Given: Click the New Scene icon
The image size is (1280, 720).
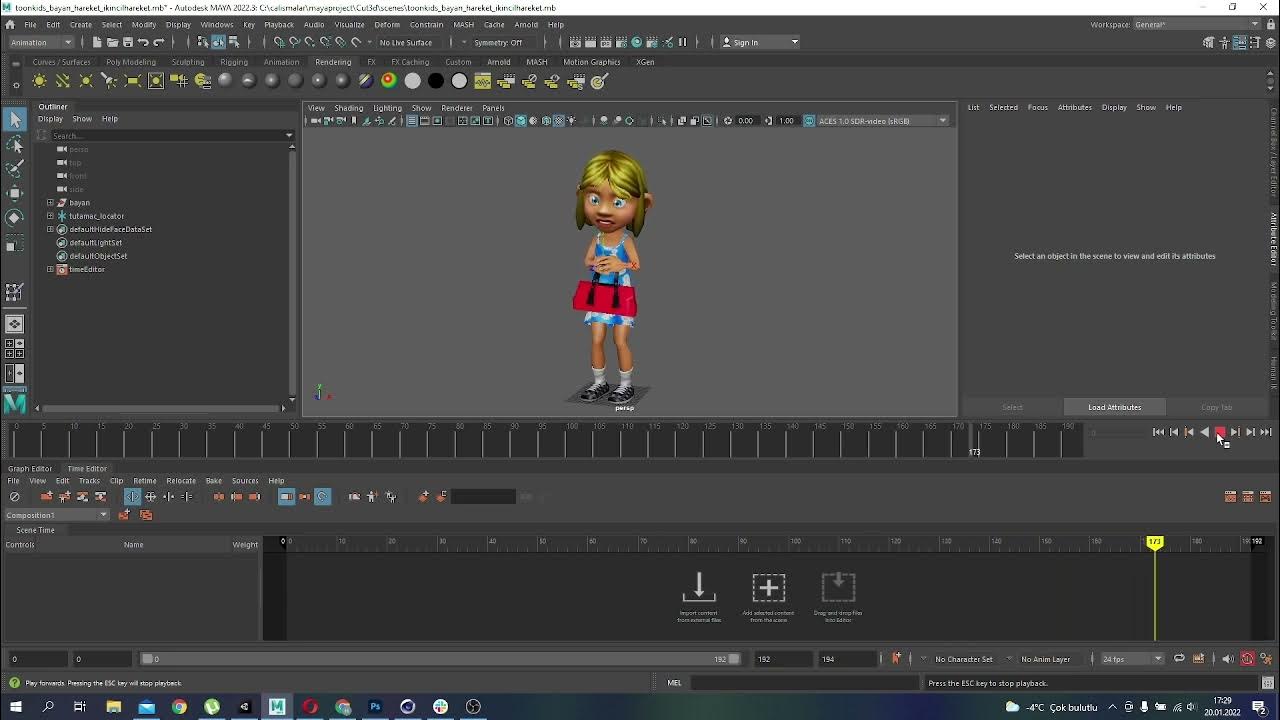Looking at the screenshot, I should (97, 42).
